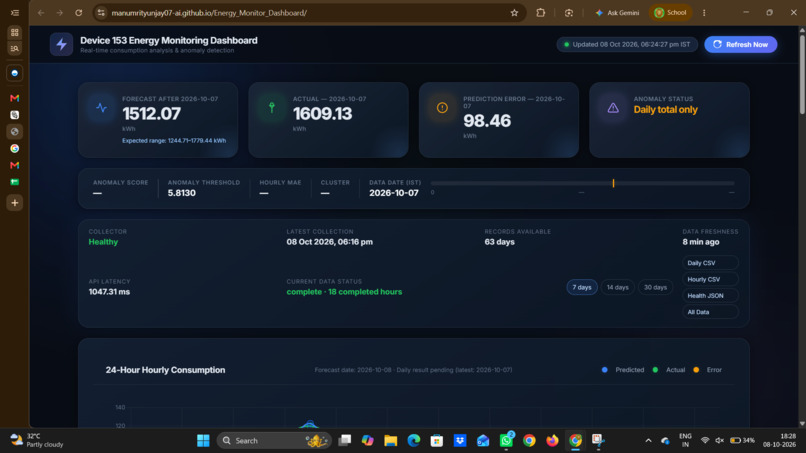Click the orange exclamation Prediction Error icon

click(x=442, y=108)
